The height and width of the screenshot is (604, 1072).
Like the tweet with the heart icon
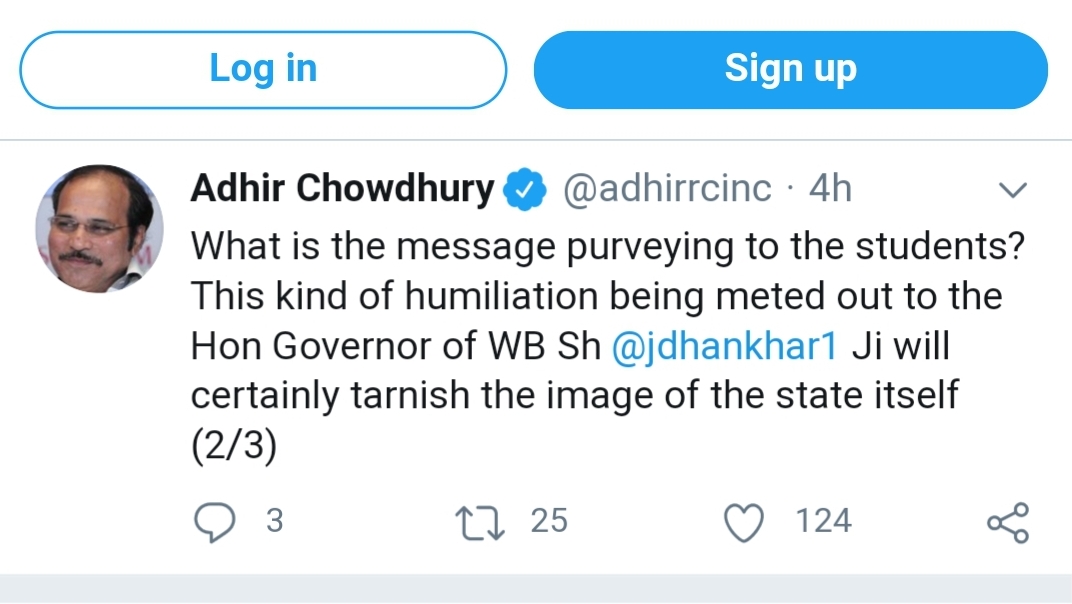tap(746, 522)
